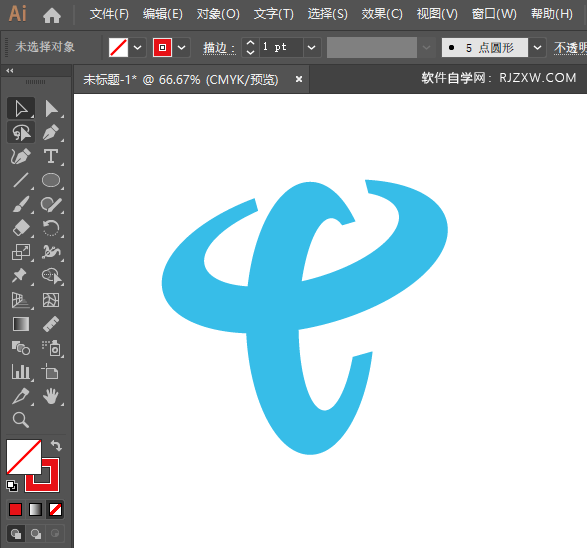
Task: Choose the Type tool
Action: [51, 156]
